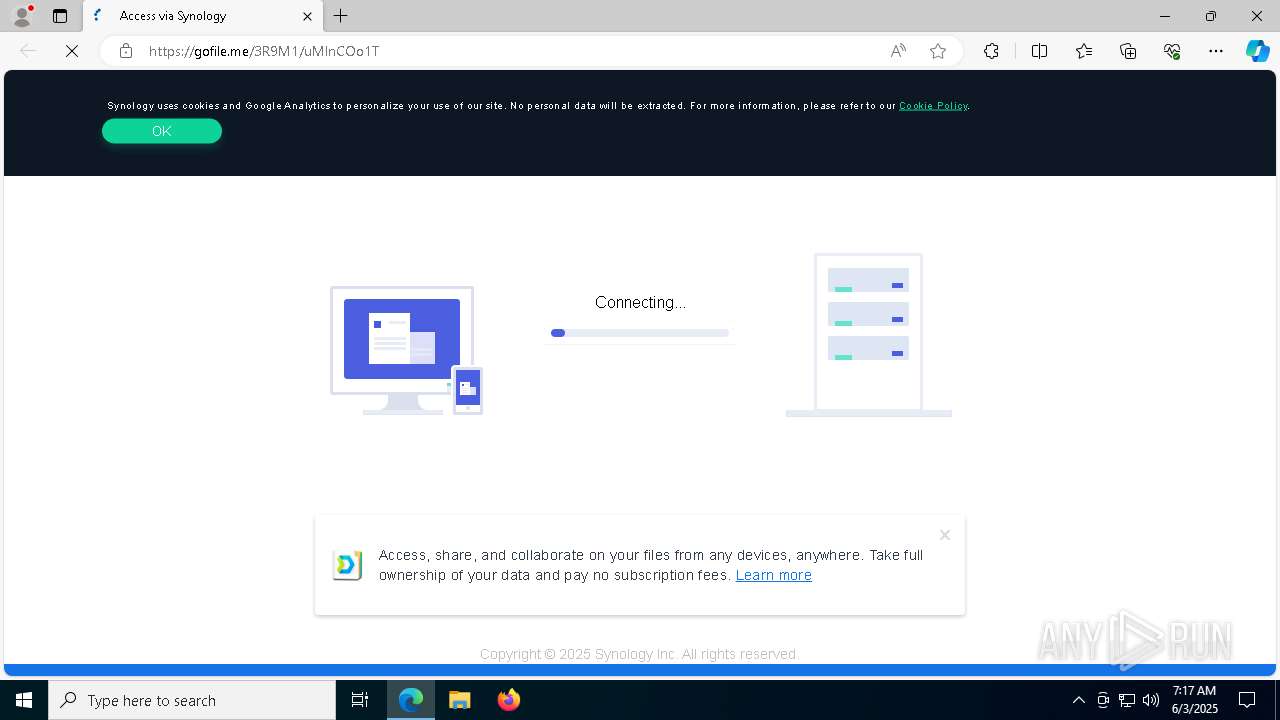This screenshot has width=1280, height=720.
Task: Open the network status tray icon
Action: (1127, 700)
